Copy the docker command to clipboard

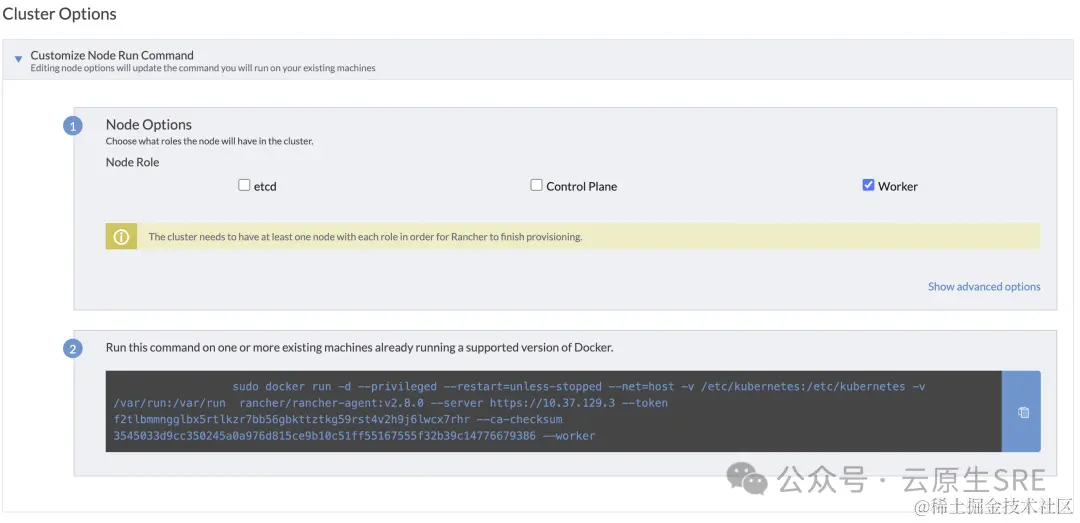(x=1023, y=412)
